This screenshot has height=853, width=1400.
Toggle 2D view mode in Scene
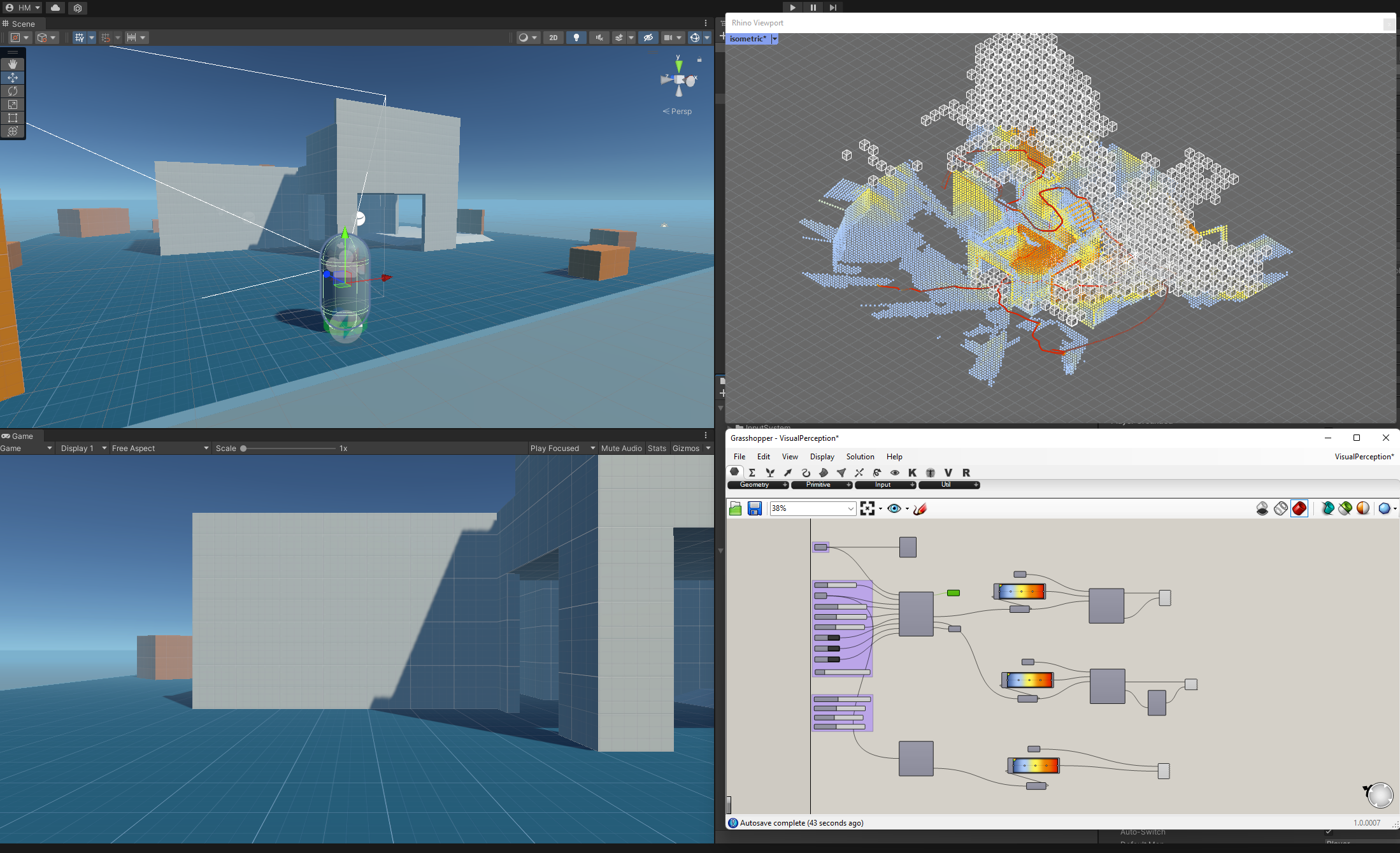(553, 38)
